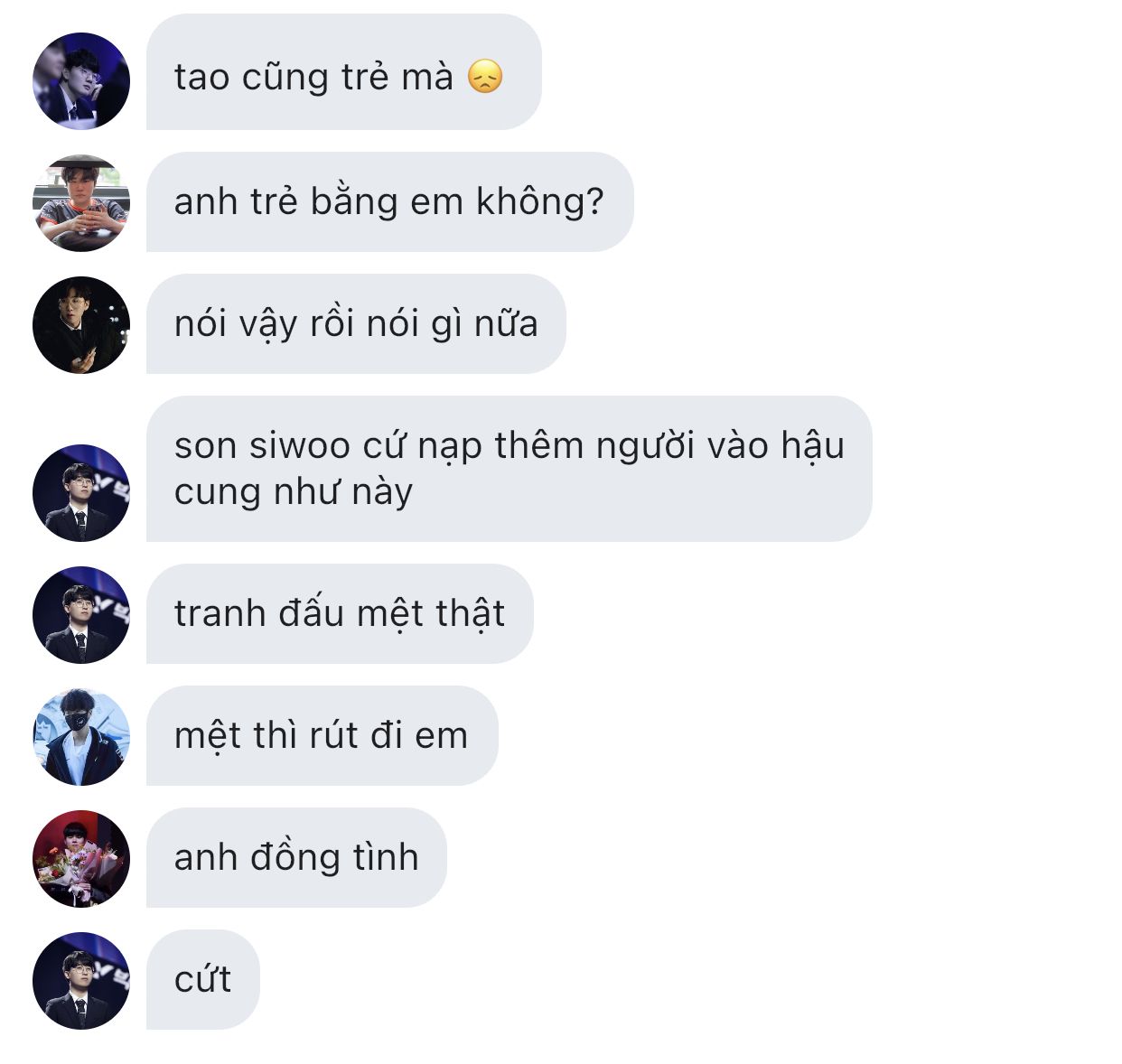Click the avatar beside "tao cũng trẻ mà"
Image resolution: width=1122 pixels, height=1064 pixels.
click(x=81, y=81)
